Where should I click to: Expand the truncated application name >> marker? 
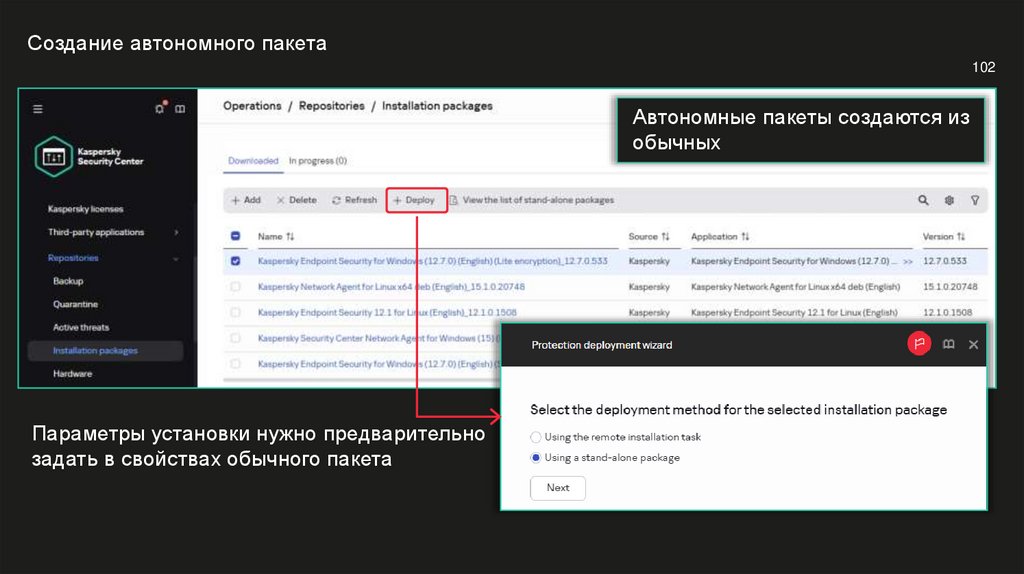click(908, 261)
